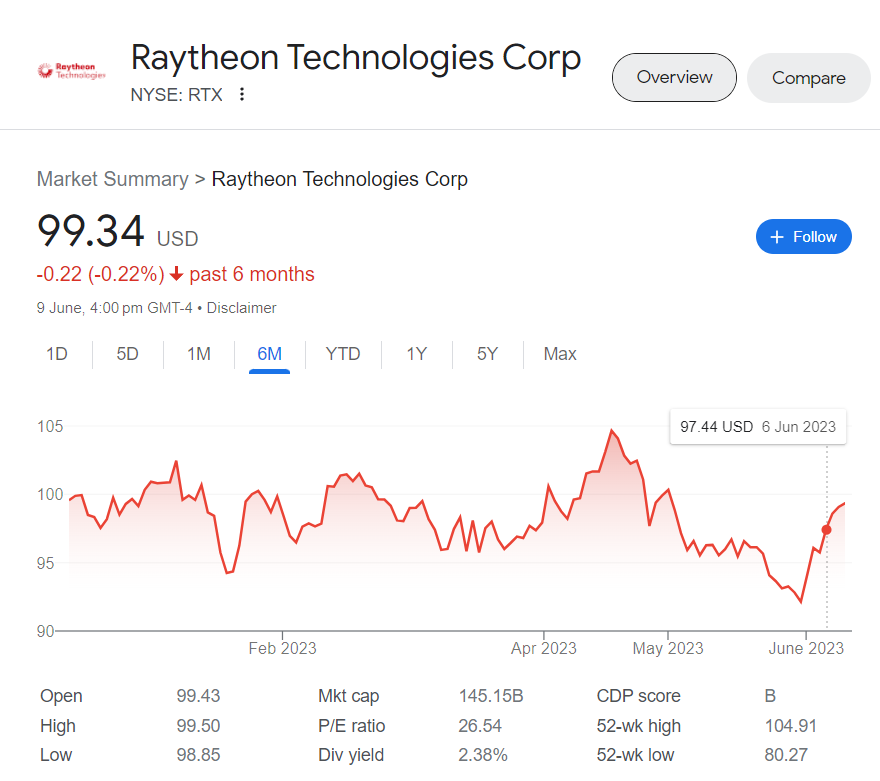Image resolution: width=880 pixels, height=781 pixels.
Task: Click the Div yield value 2.38%
Action: tap(483, 755)
